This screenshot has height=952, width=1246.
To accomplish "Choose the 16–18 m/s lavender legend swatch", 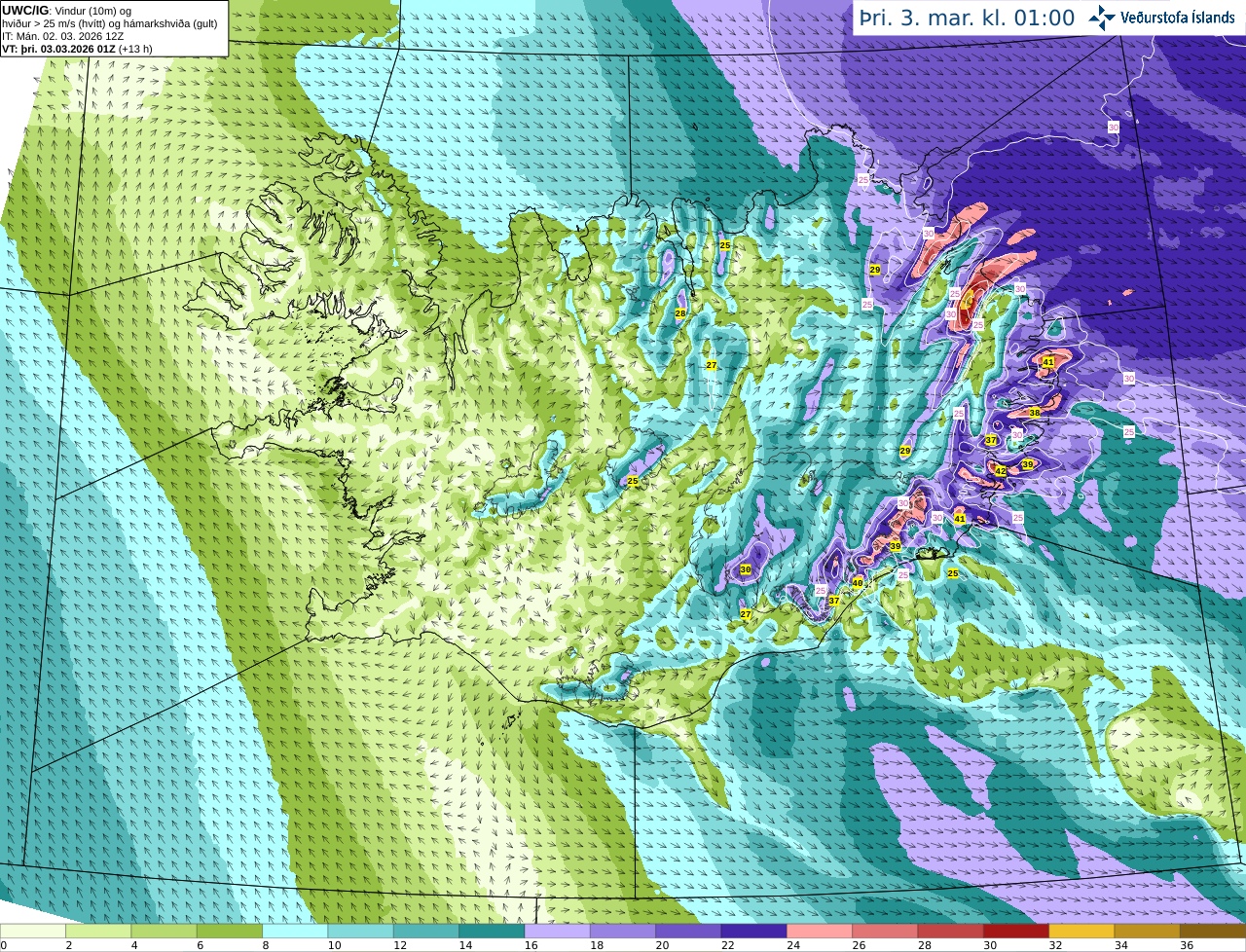I will point(557,931).
